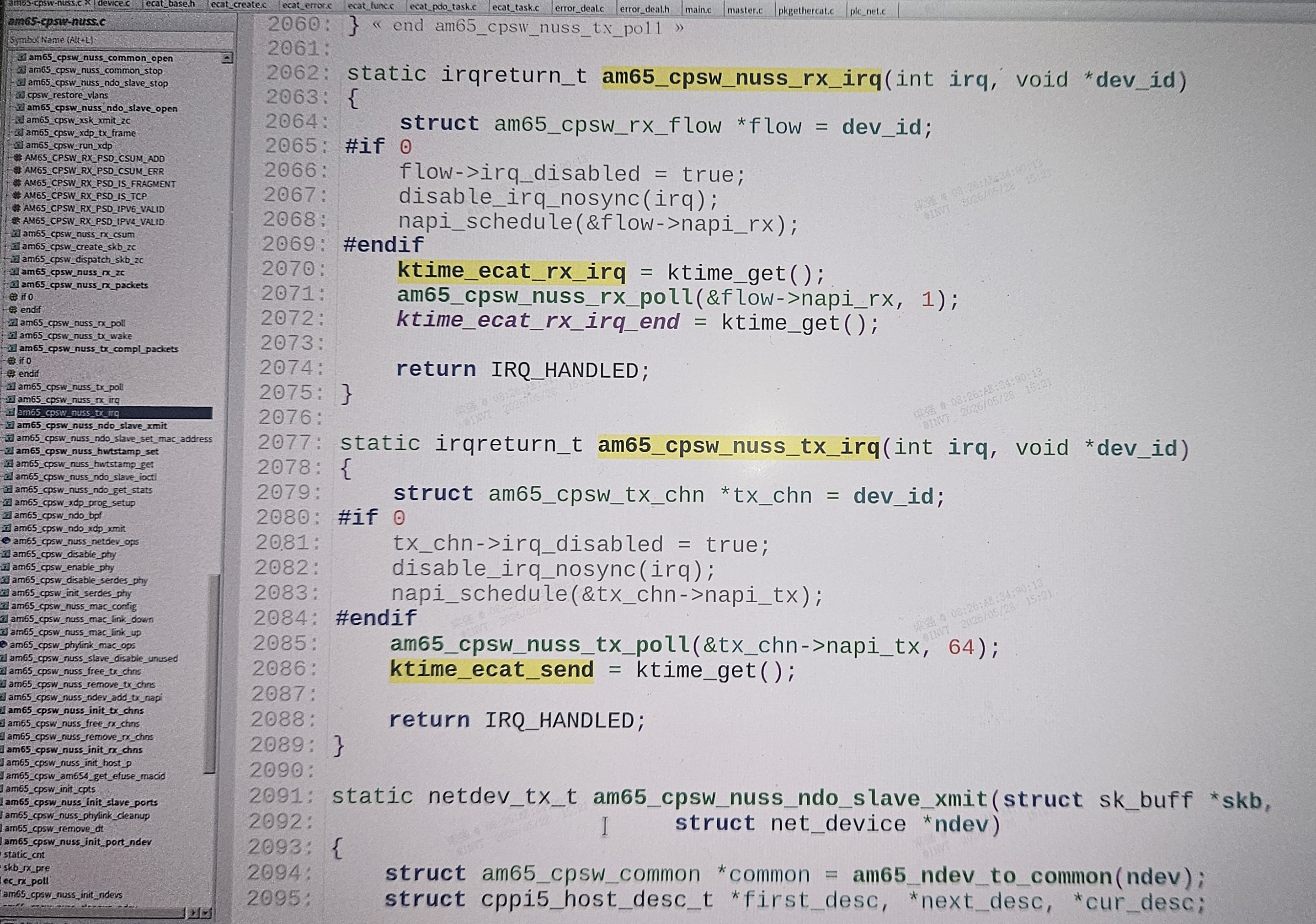1316x924 pixels.
Task: Select highlighted am65_cpsw_nuss_tx_irq symbol entry
Action: tap(114, 412)
